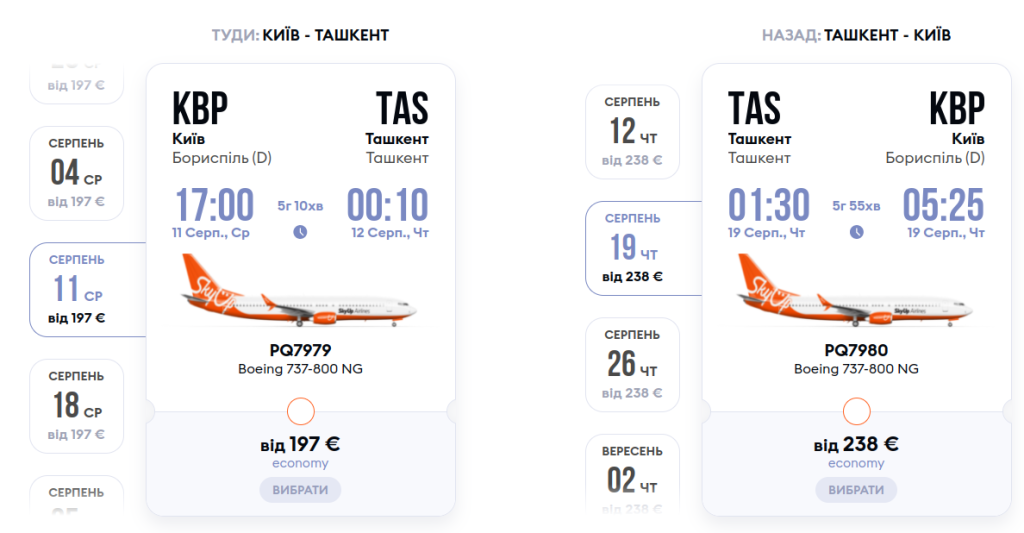The height and width of the screenshot is (533, 1024).
Task: Click departure time 01:30 from Ташкент
Action: click(769, 205)
